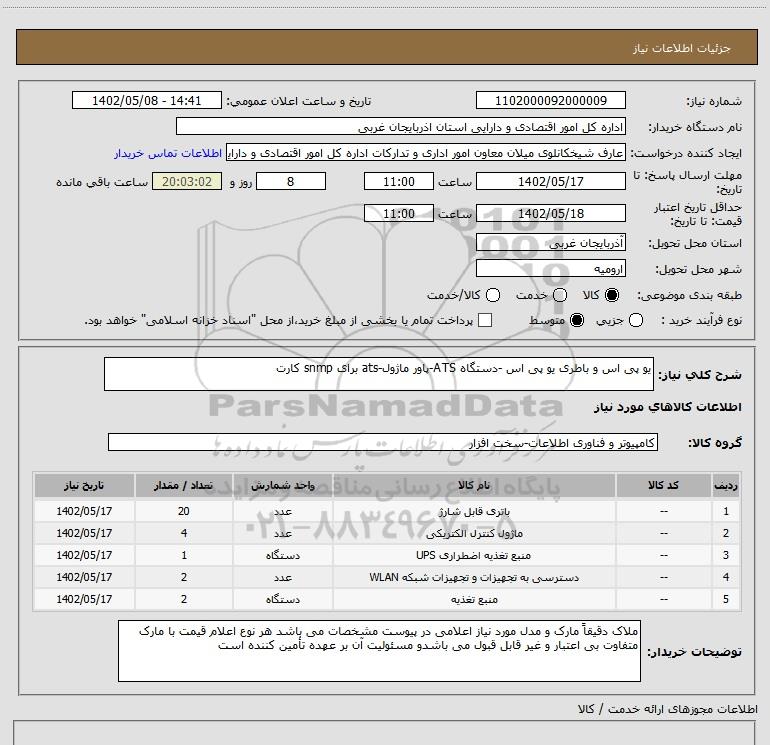Click the تعداد / مقدار column header
The height and width of the screenshot is (745, 770).
(x=184, y=485)
